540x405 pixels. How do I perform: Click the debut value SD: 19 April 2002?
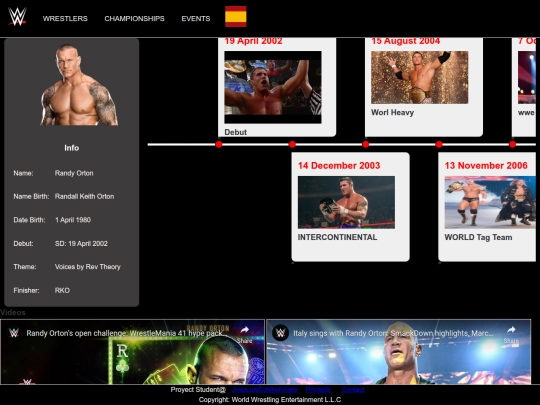click(81, 243)
